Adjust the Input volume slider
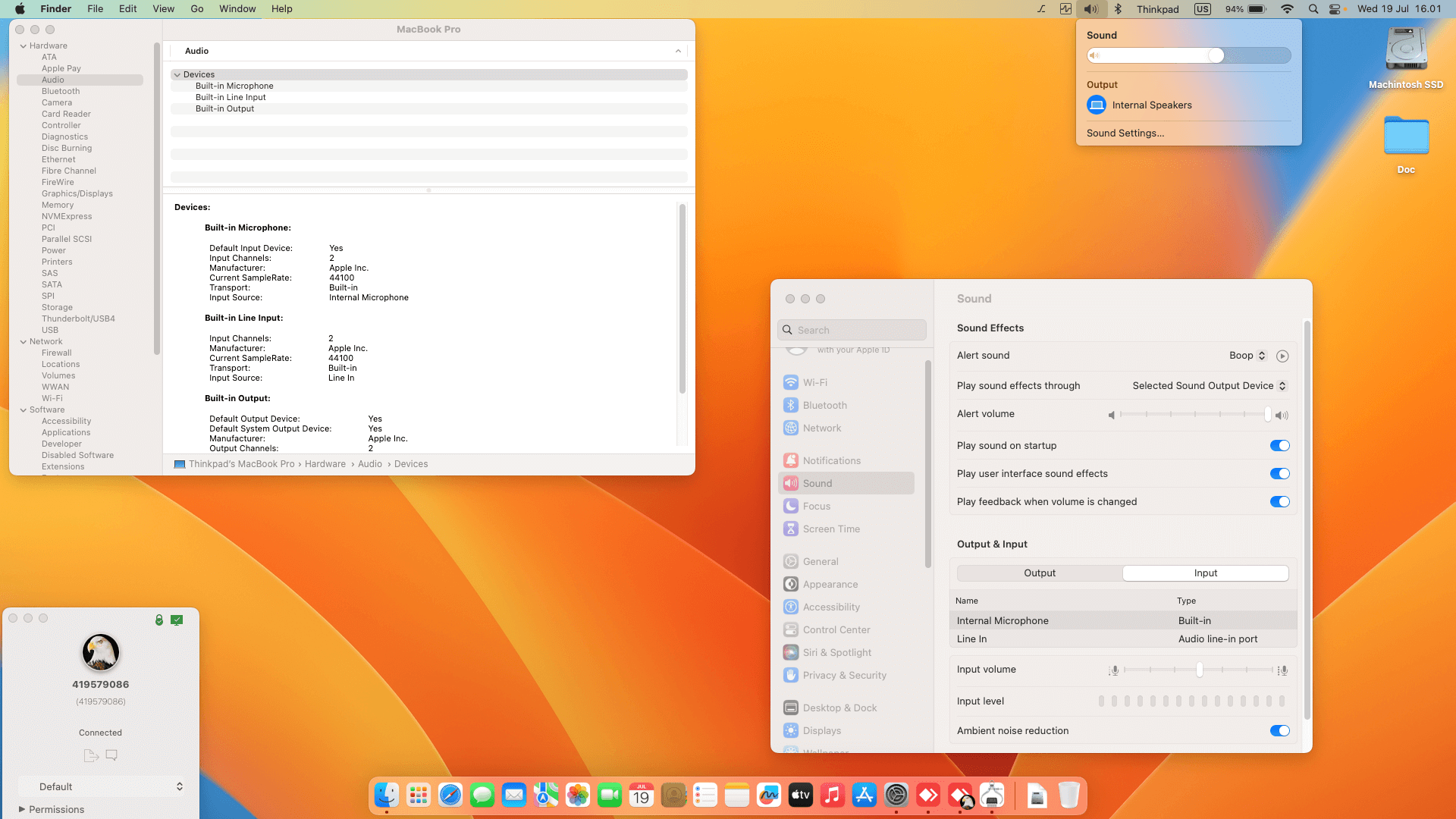The height and width of the screenshot is (819, 1456). coord(1199,670)
